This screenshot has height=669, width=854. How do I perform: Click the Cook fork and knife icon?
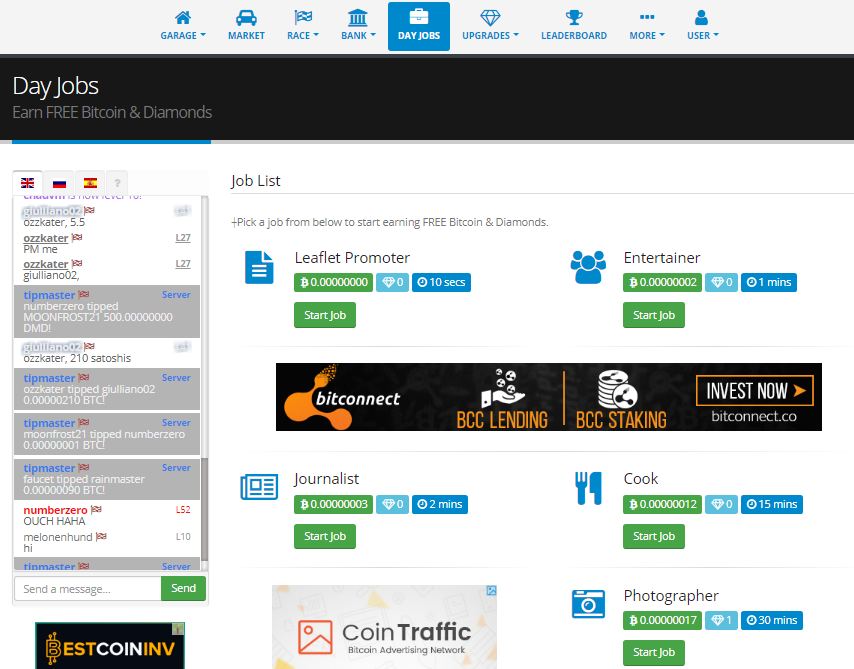pos(588,488)
